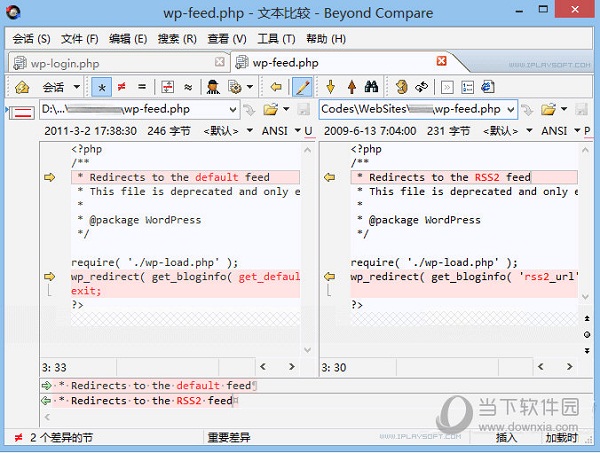Click the binoculars Find icon

(371, 87)
